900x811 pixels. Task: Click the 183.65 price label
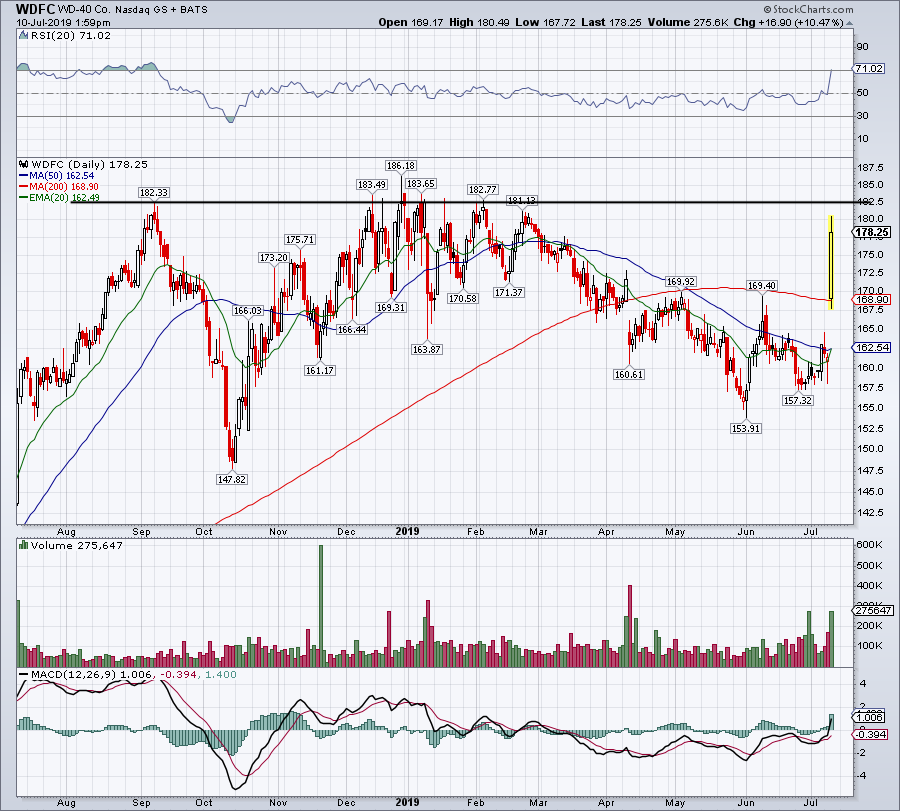click(x=421, y=184)
